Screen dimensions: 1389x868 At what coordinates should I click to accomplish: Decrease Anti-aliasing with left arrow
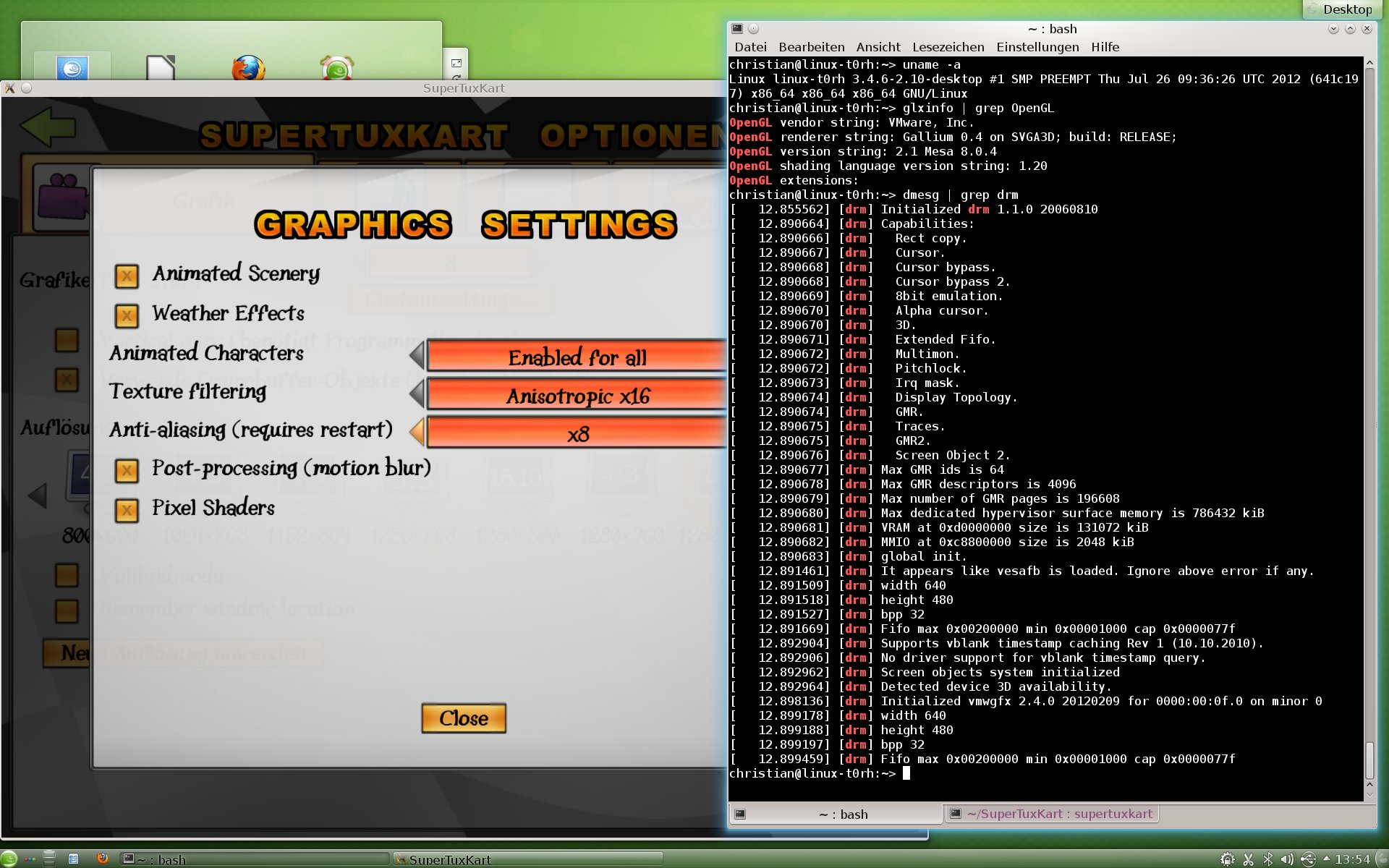417,433
